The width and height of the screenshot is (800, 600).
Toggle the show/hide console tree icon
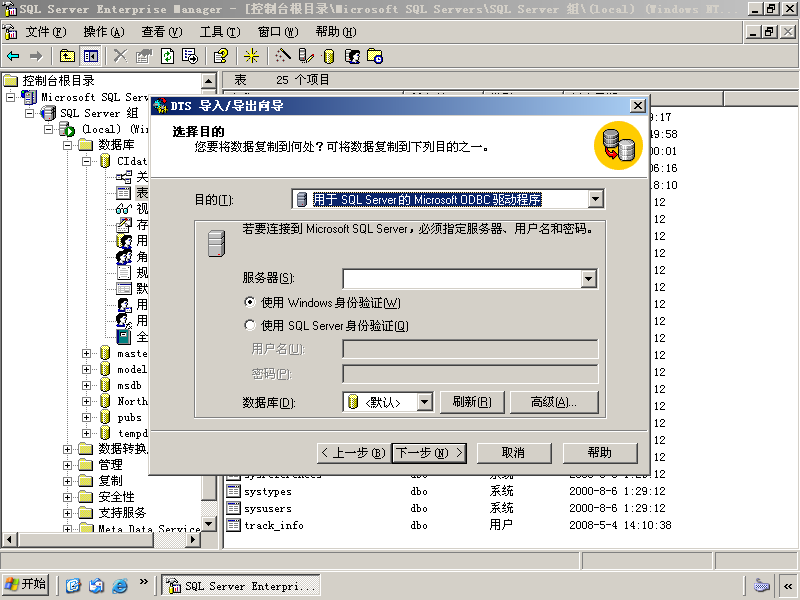tap(91, 56)
